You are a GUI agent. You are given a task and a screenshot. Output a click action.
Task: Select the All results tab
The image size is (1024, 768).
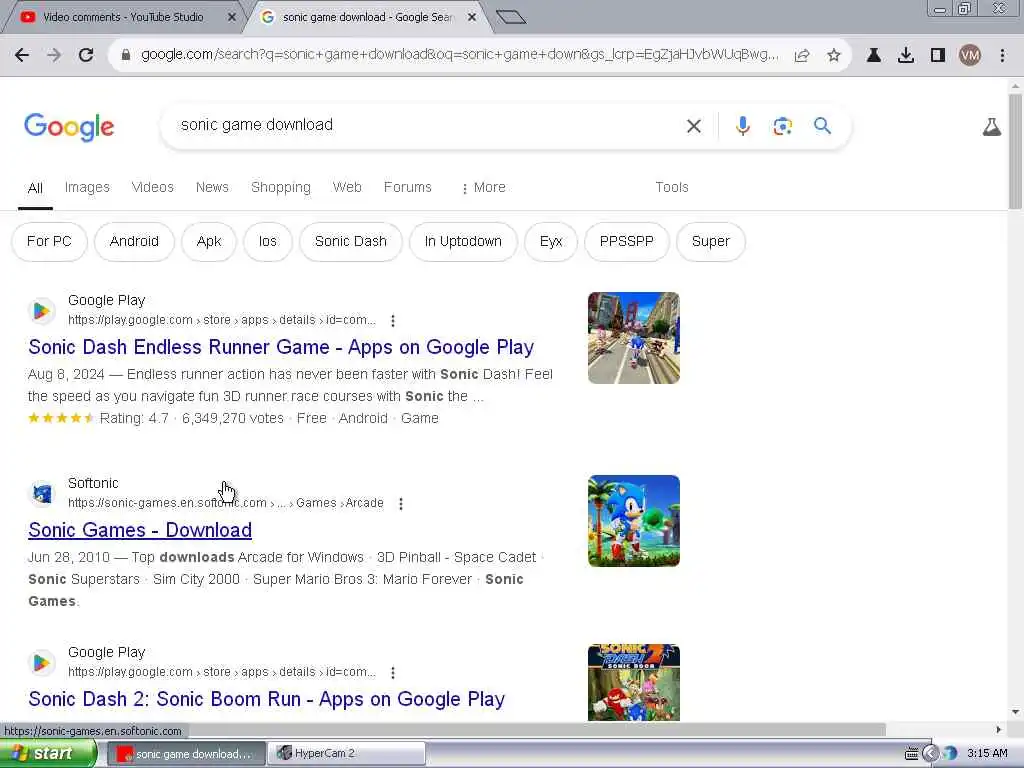[35, 188]
